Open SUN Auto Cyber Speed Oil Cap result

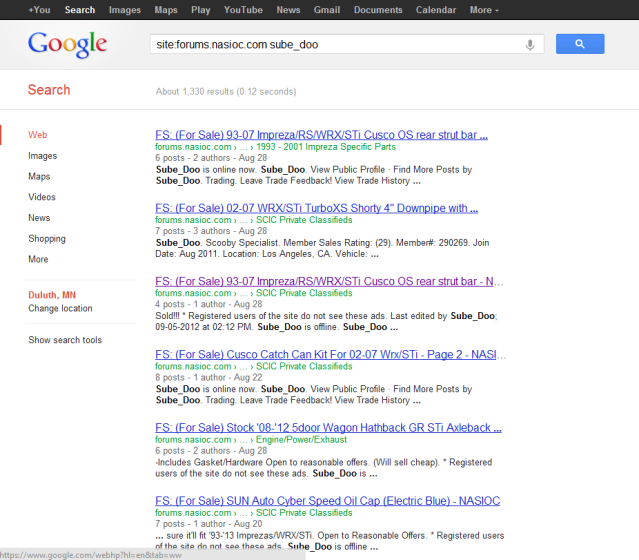327,501
